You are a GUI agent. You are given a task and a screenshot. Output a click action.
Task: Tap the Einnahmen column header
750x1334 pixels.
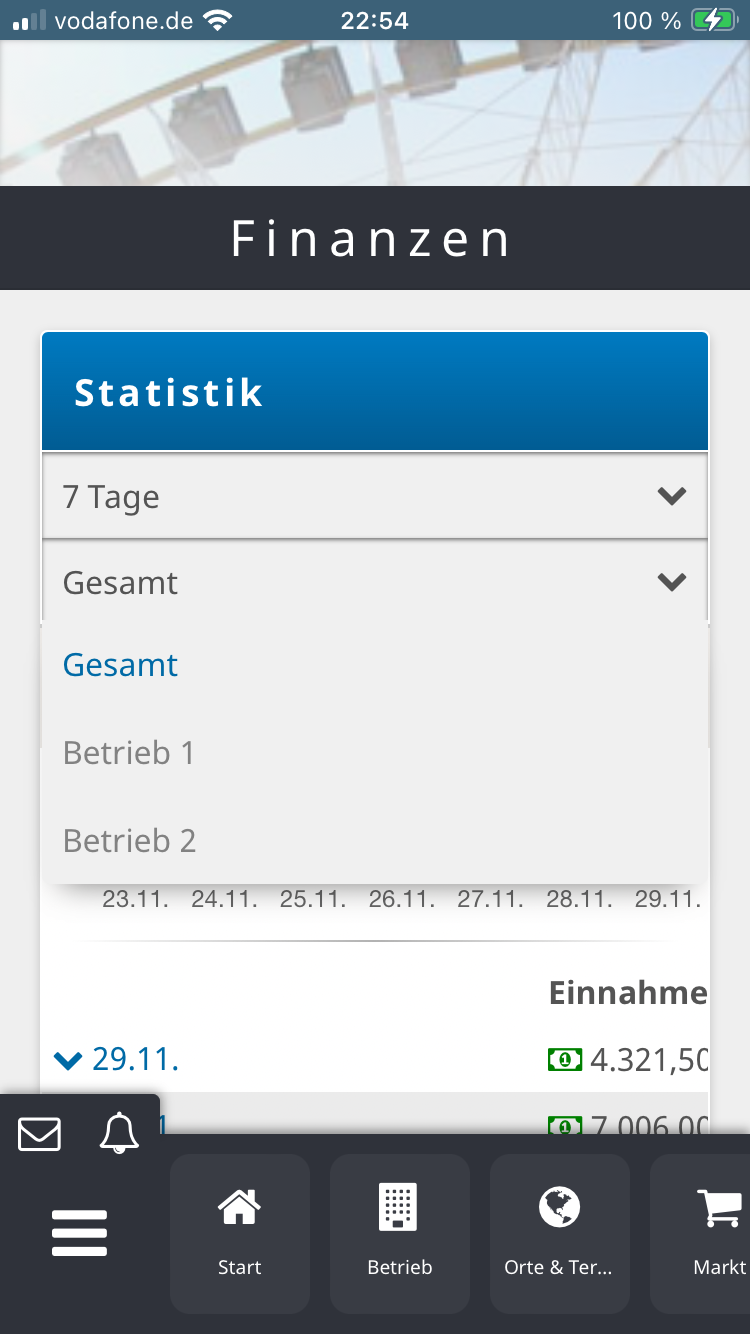click(x=628, y=993)
